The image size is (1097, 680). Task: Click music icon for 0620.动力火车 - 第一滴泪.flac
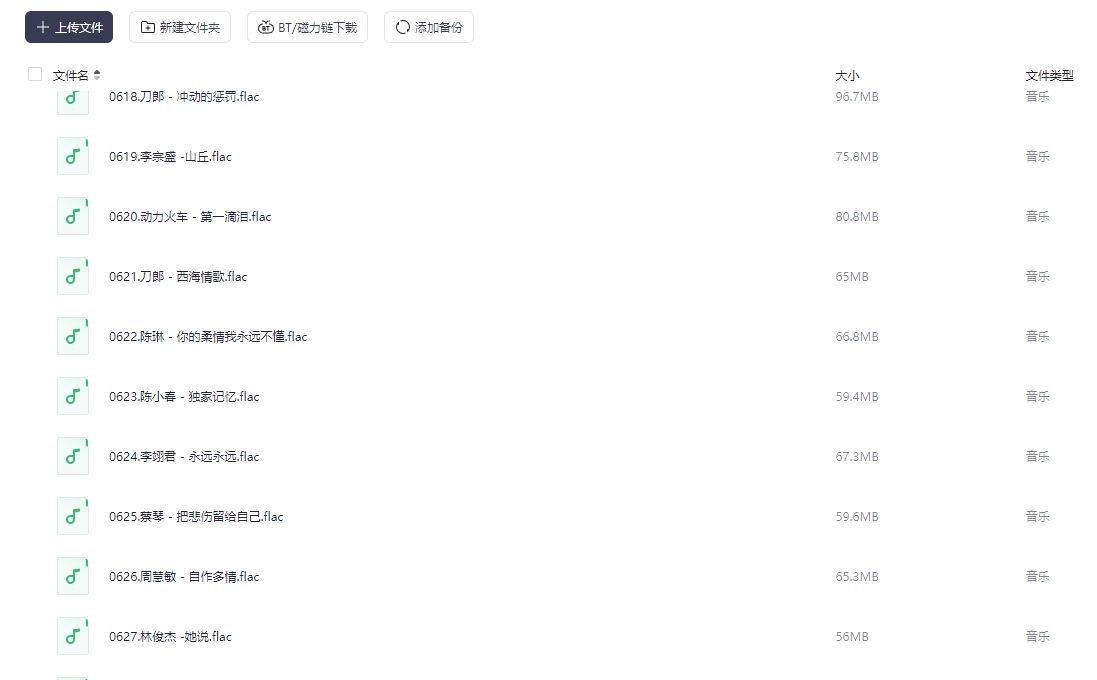pyautogui.click(x=73, y=216)
